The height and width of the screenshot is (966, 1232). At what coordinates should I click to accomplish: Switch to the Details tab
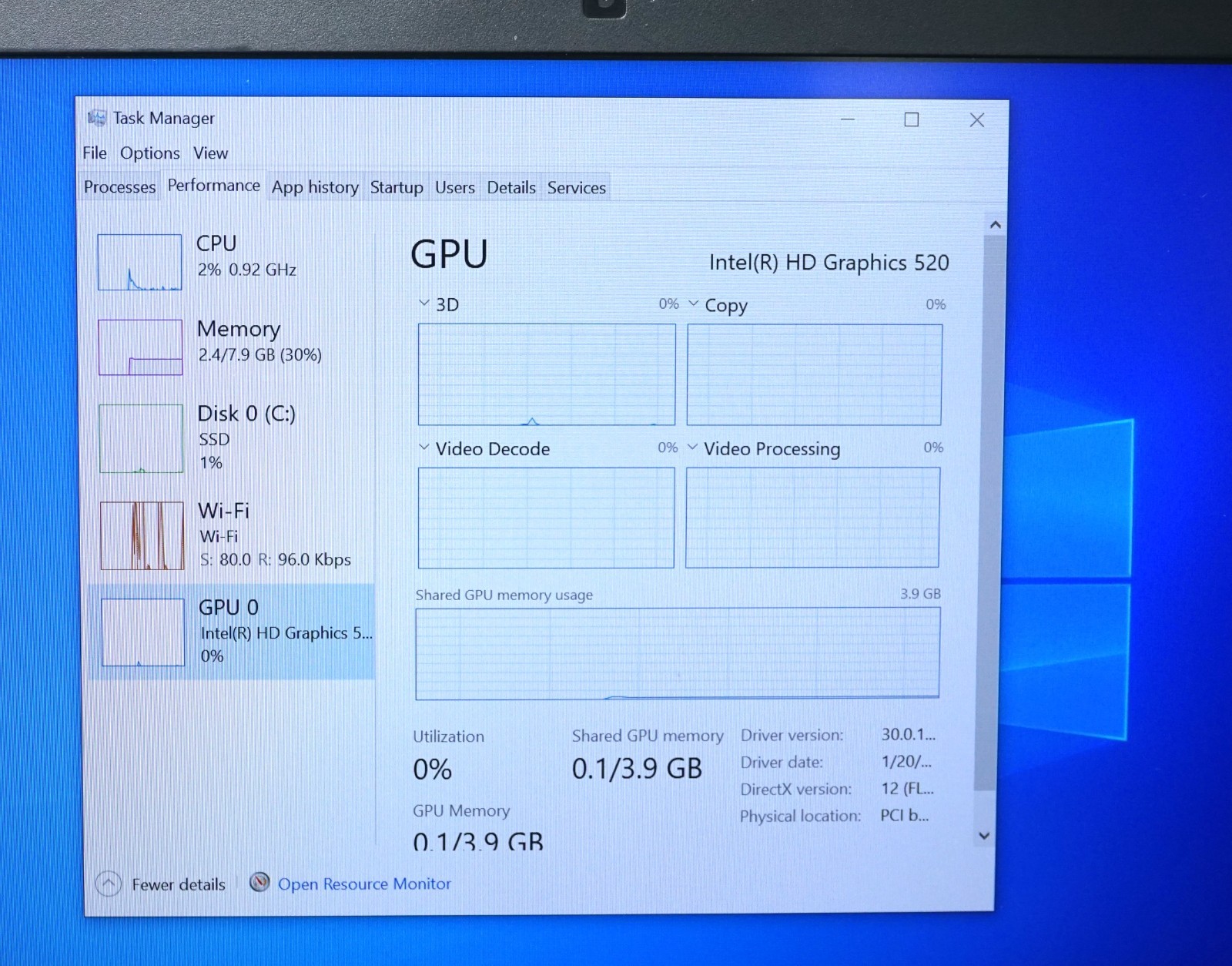(511, 187)
